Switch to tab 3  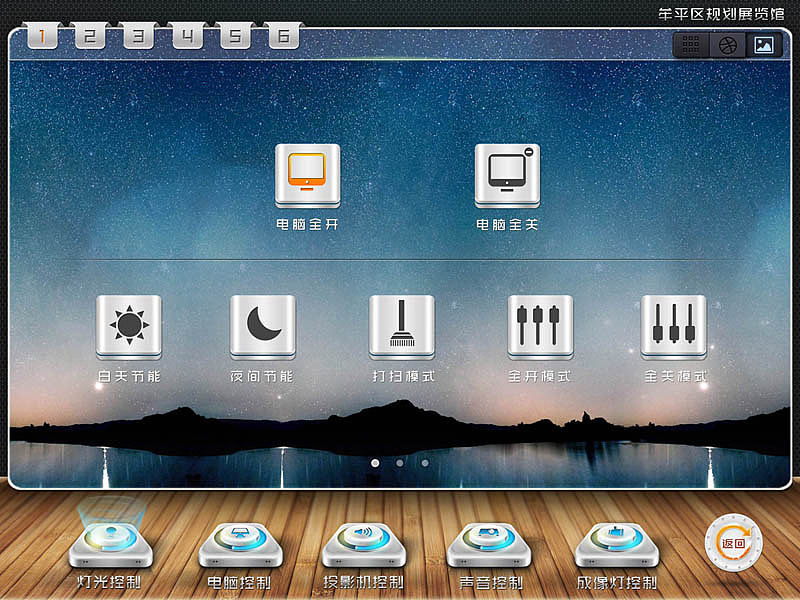tap(139, 36)
